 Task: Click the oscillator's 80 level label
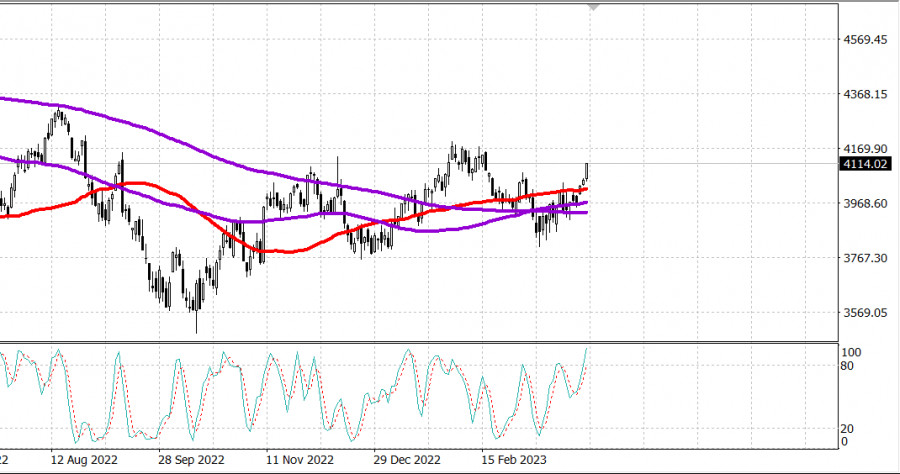[x=847, y=367]
